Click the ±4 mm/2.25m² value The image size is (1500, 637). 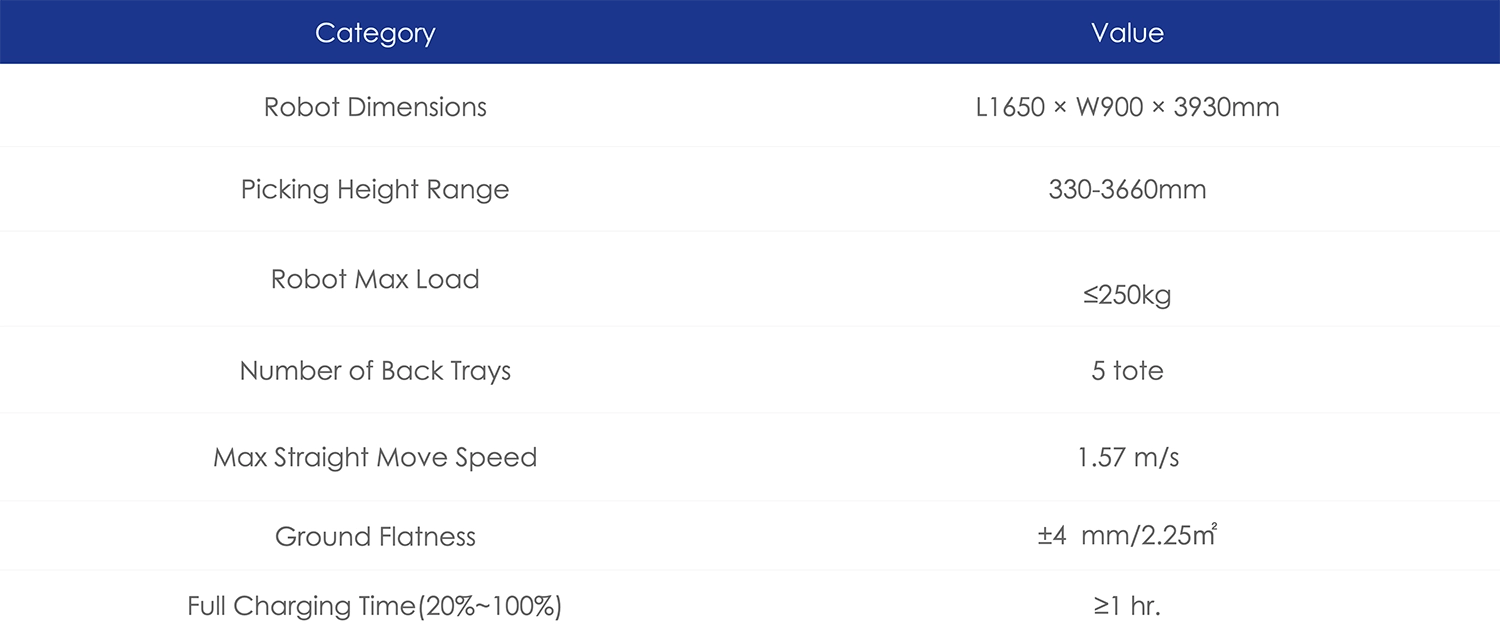1127,536
